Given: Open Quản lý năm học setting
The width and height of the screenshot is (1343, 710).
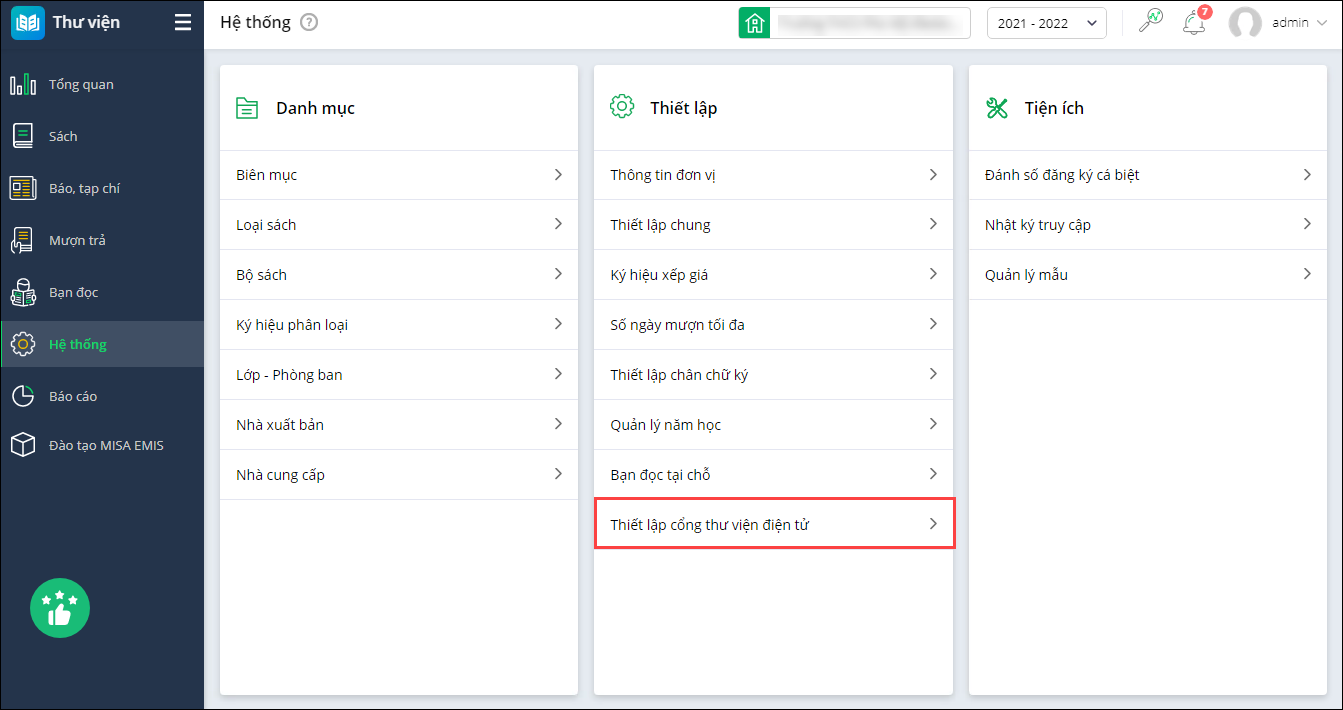Looking at the screenshot, I should [774, 425].
